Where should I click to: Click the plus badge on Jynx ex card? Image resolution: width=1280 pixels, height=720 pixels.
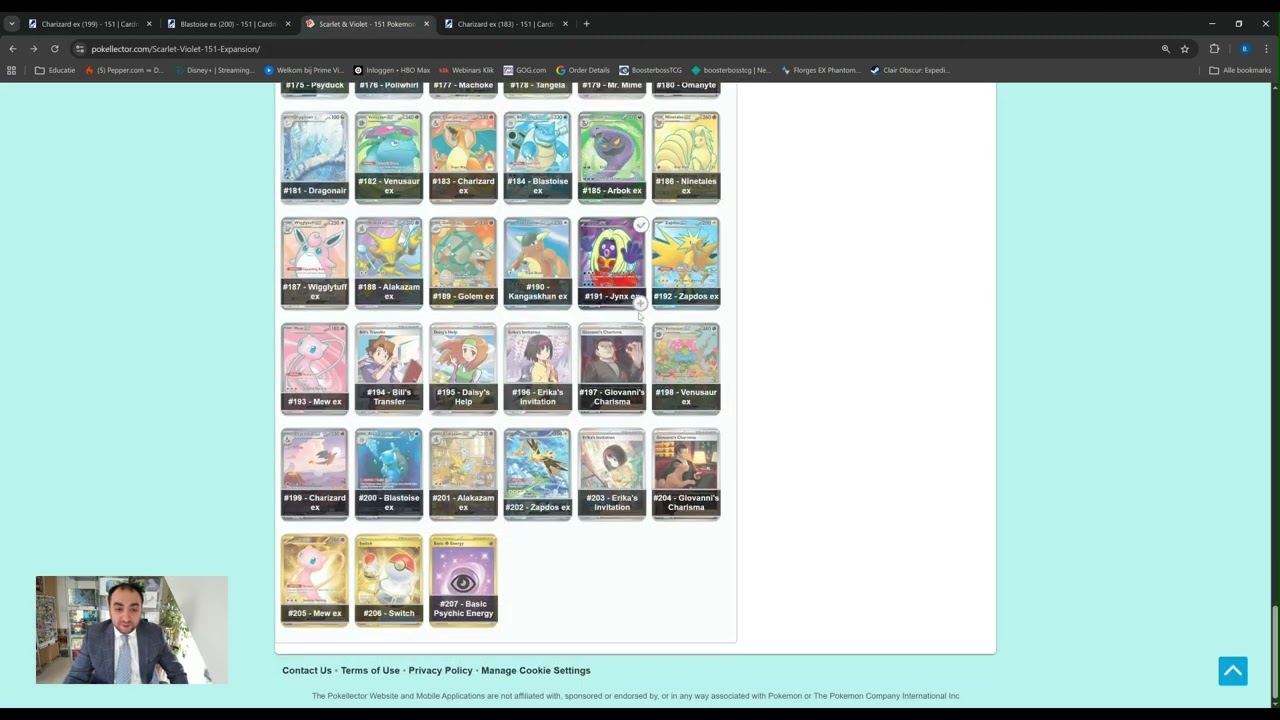pyautogui.click(x=640, y=303)
